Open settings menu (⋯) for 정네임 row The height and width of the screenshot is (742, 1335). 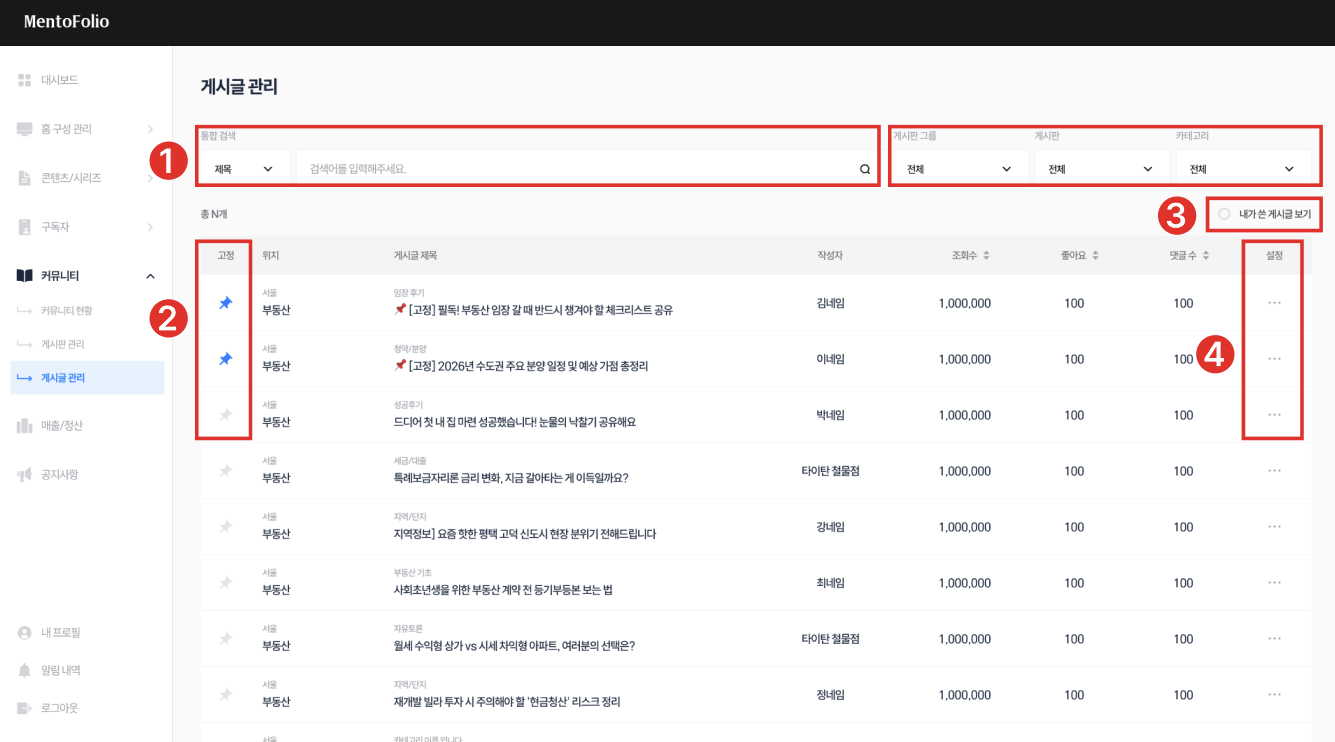click(1274, 695)
